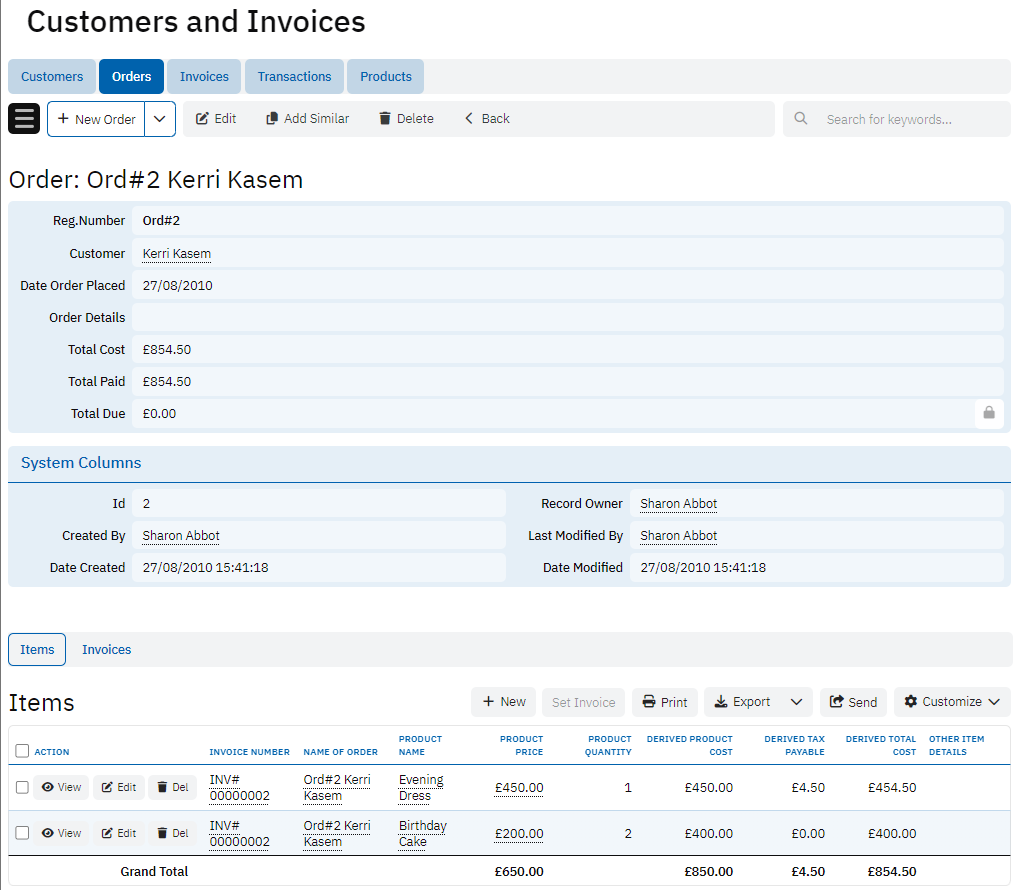Open the Products tab
This screenshot has height=890, width=1017.
(x=386, y=77)
